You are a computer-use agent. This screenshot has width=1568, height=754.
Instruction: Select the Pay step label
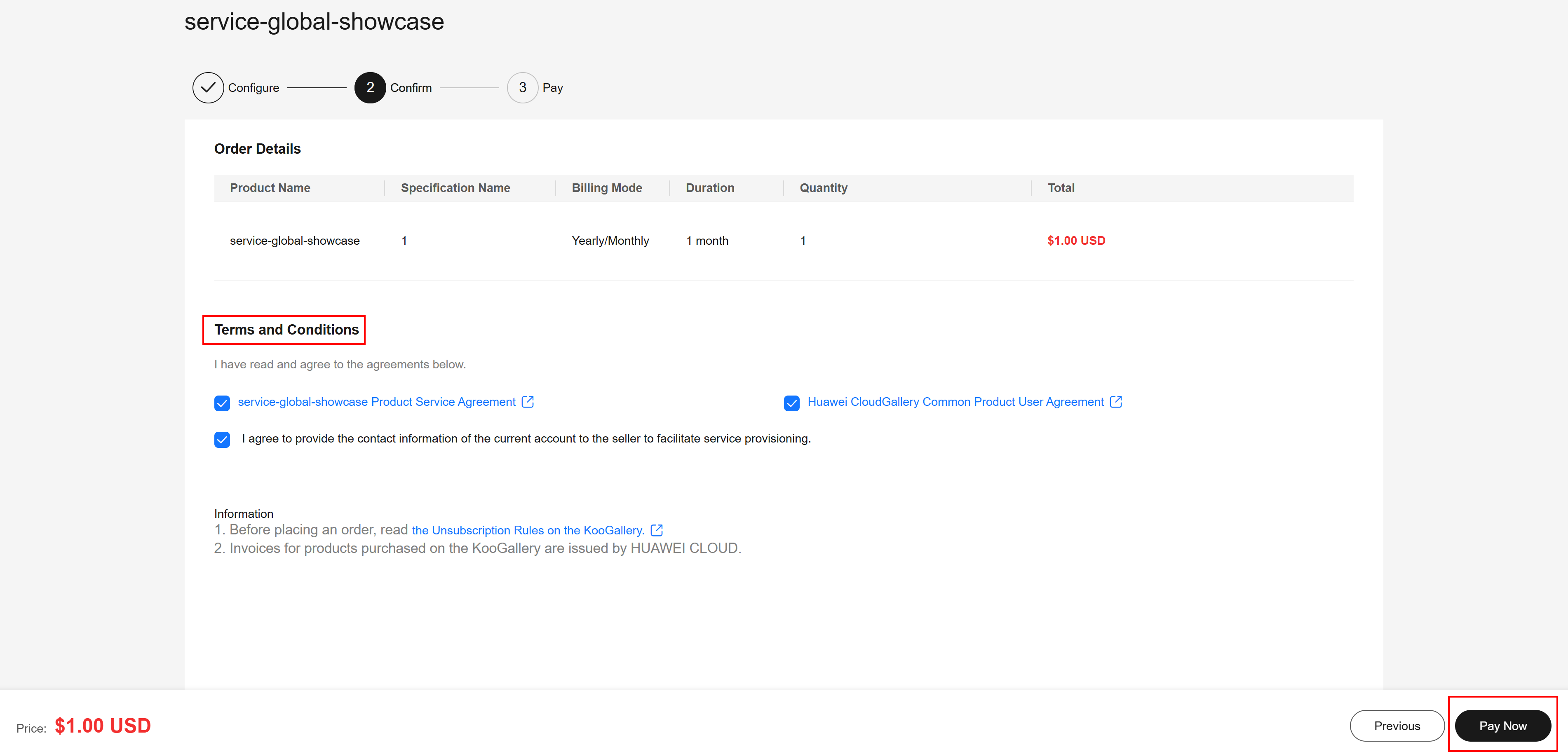553,88
